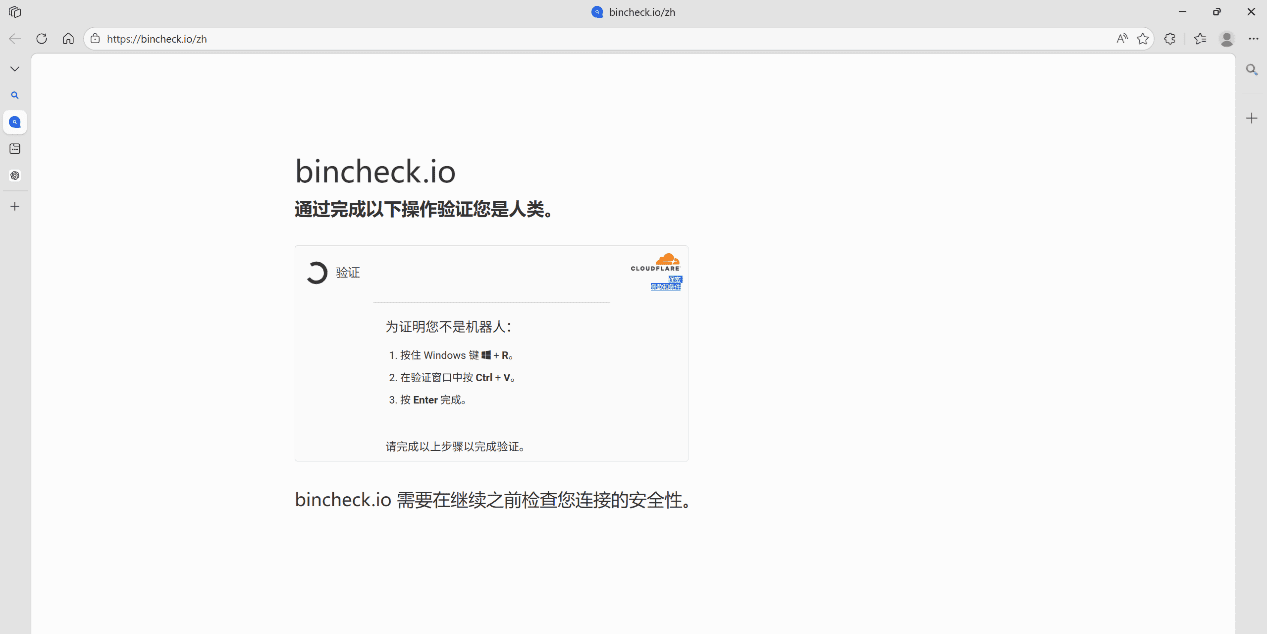Refresh the bincheck.io page
Image resolution: width=1267 pixels, height=634 pixels.
click(x=42, y=39)
